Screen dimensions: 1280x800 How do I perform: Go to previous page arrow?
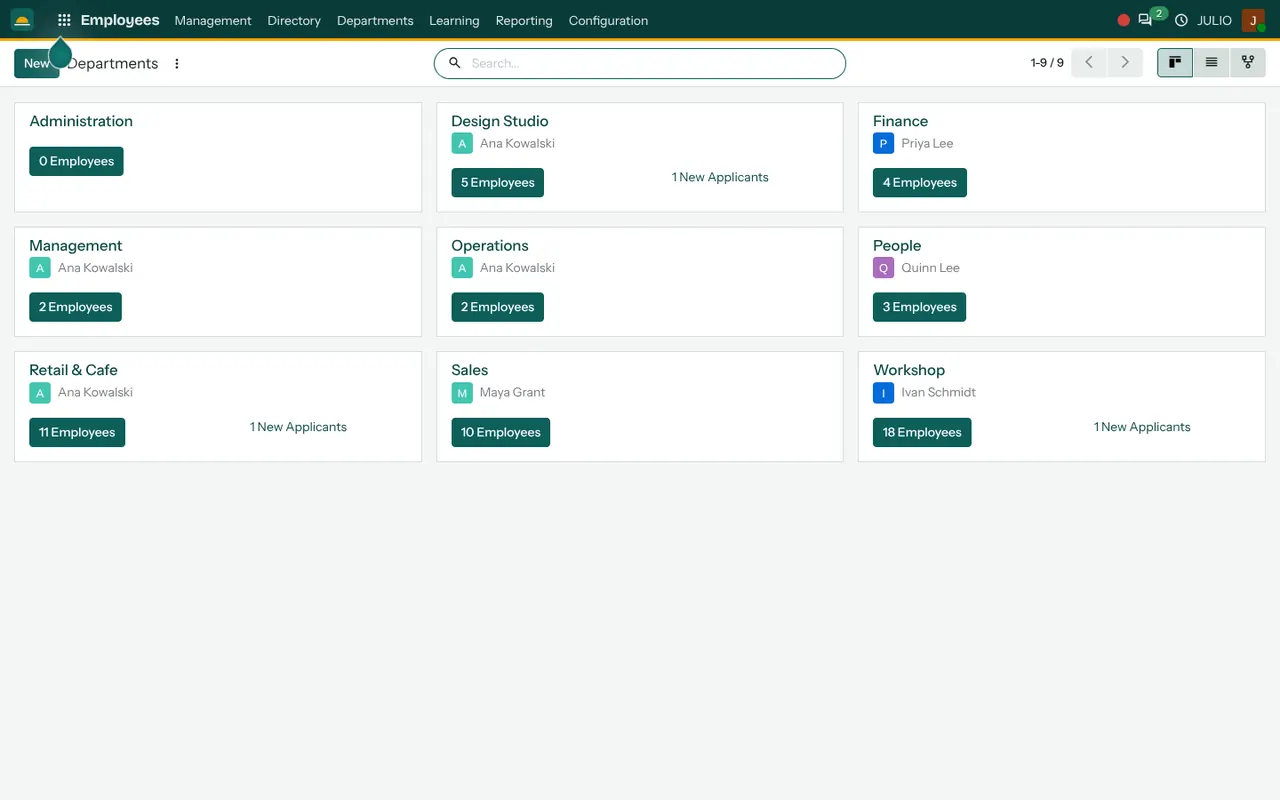click(x=1089, y=62)
